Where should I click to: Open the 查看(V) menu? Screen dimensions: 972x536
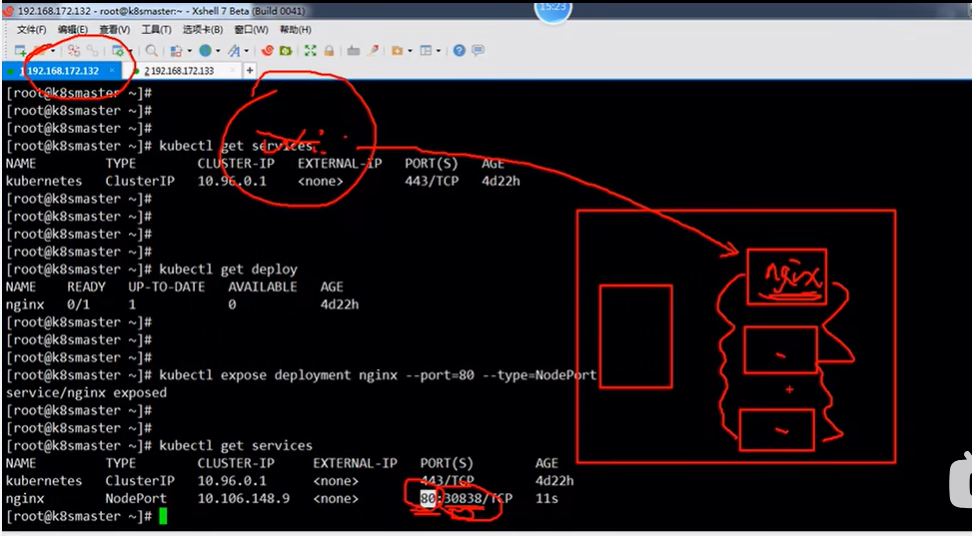coord(115,30)
